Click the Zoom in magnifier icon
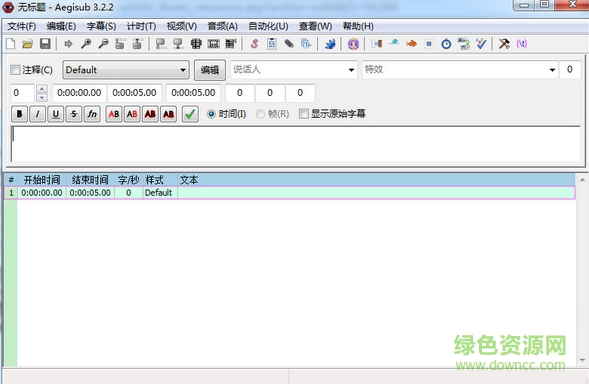589x384 pixels. [86, 44]
